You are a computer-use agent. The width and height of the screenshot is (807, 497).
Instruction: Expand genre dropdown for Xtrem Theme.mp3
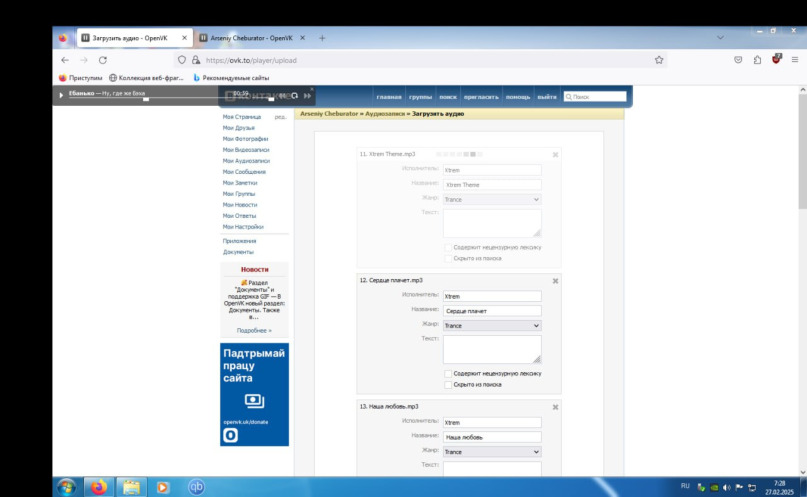click(491, 199)
